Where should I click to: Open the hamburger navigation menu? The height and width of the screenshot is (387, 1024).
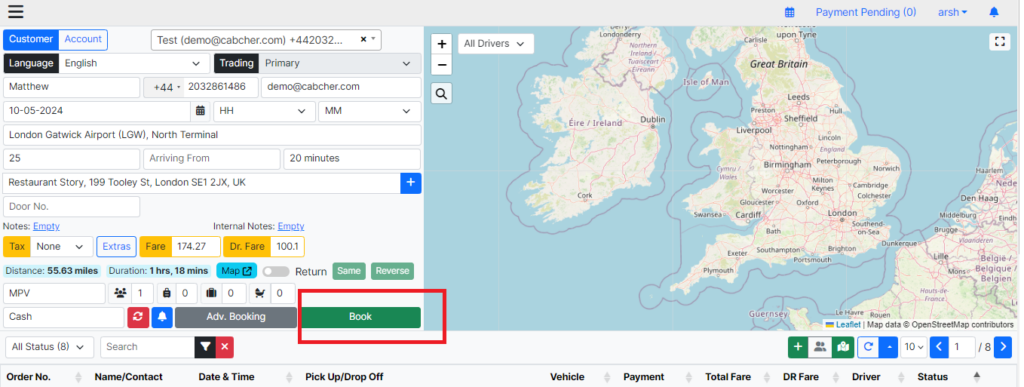[16, 12]
